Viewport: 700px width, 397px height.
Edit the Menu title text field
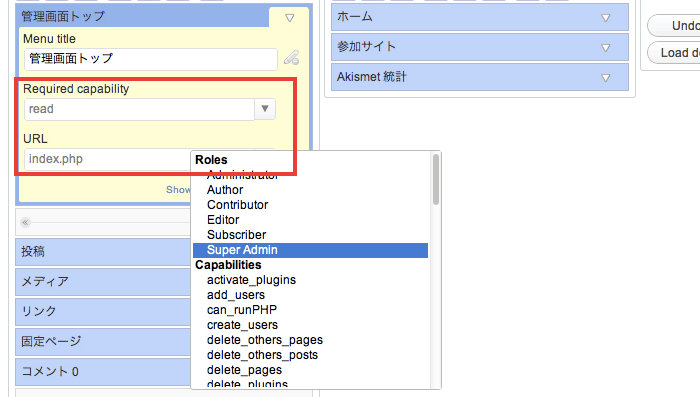click(151, 59)
